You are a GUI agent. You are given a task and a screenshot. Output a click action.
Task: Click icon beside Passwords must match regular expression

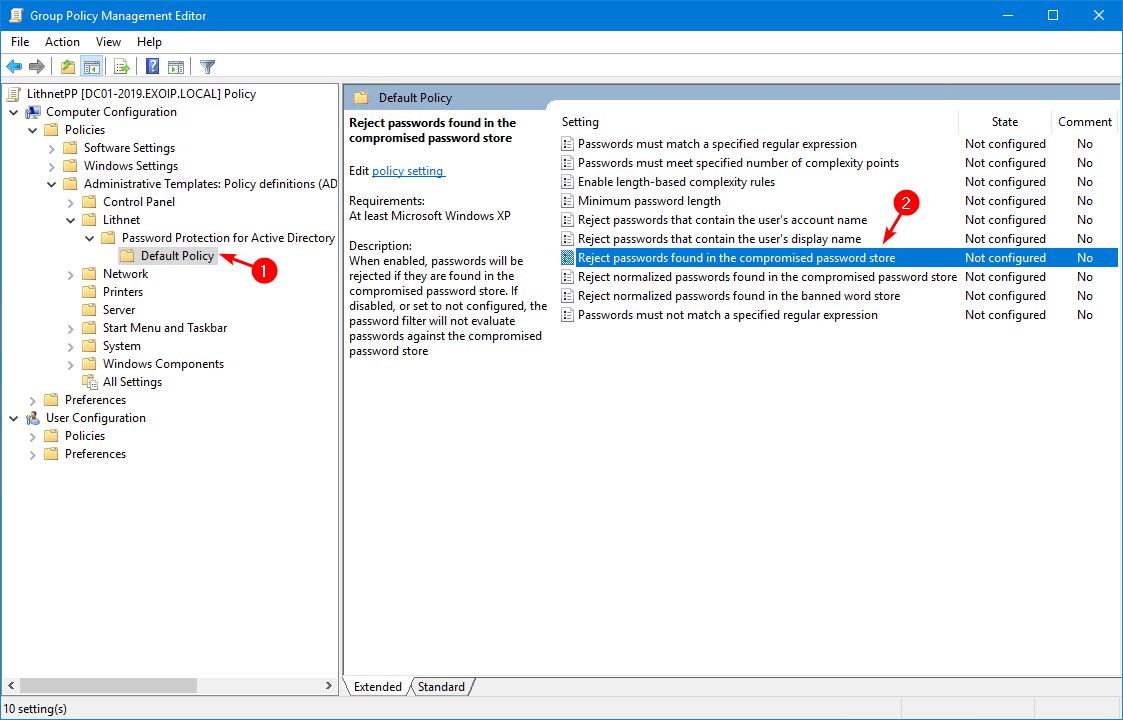point(567,144)
